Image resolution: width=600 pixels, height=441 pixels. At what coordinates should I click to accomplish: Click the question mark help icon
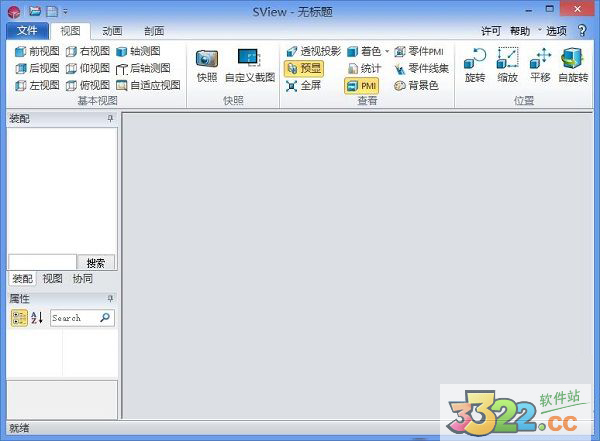582,31
